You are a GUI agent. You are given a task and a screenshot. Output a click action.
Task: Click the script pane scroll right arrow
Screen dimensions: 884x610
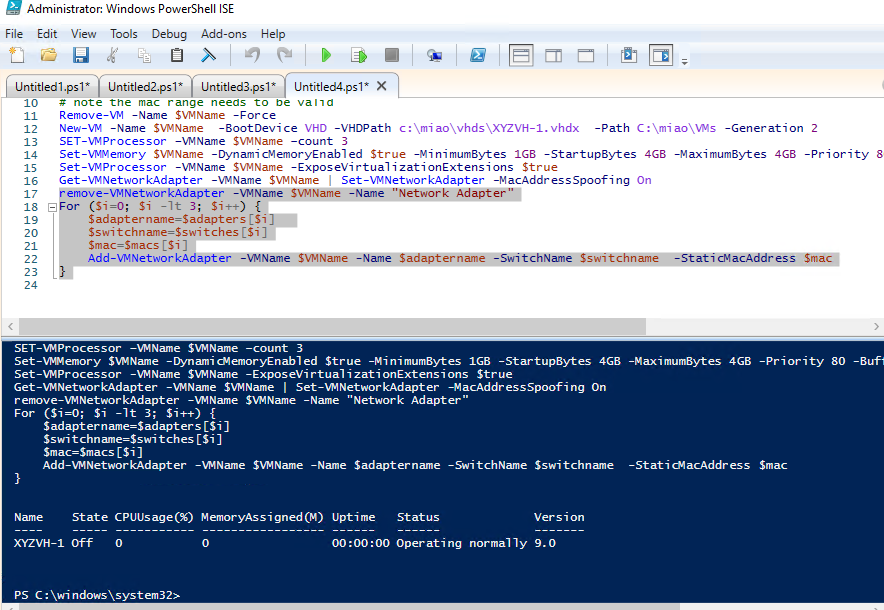tap(876, 326)
